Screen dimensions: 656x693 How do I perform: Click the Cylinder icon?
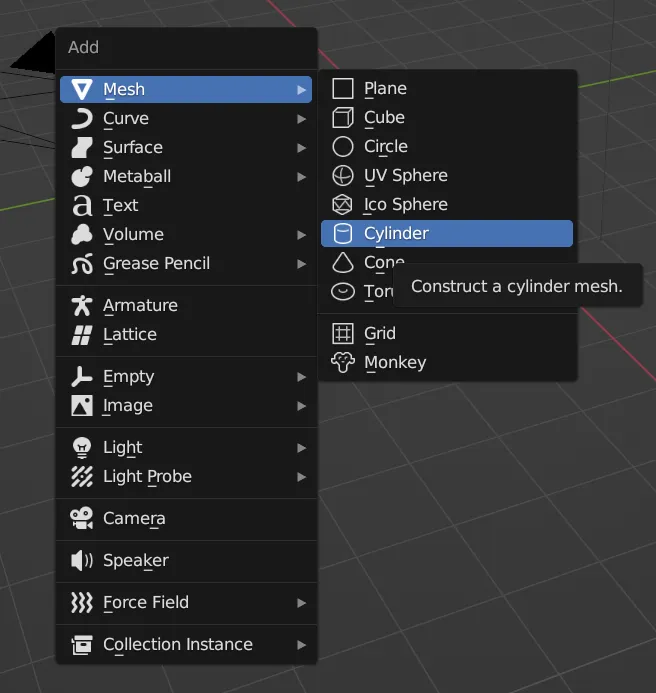(x=343, y=233)
